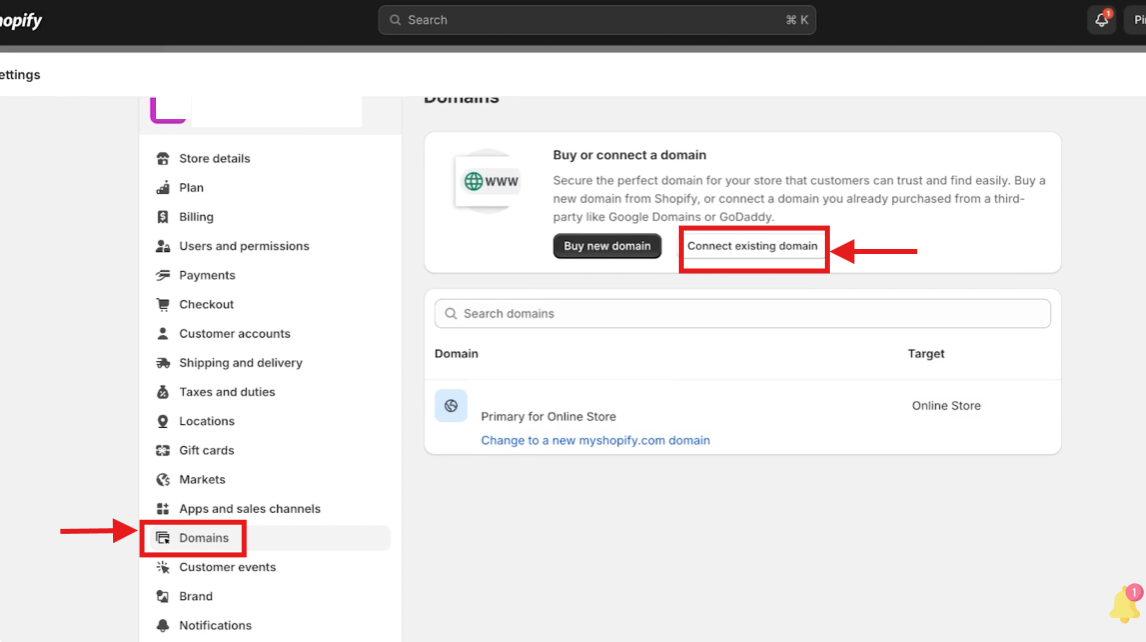Click the Online Store target cell
The image size is (1146, 642).
click(x=946, y=406)
